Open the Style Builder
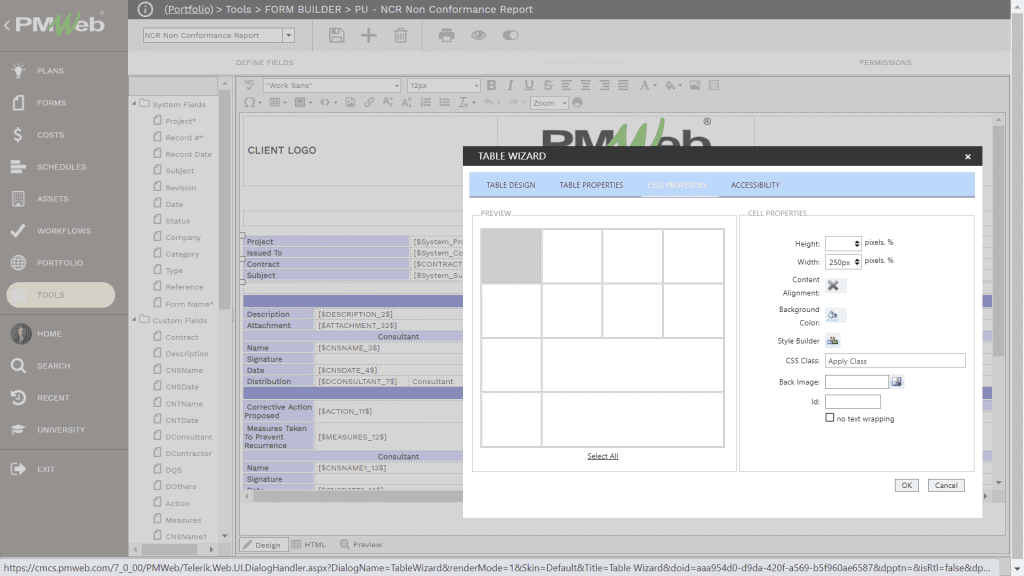The height and width of the screenshot is (576, 1024). point(833,340)
